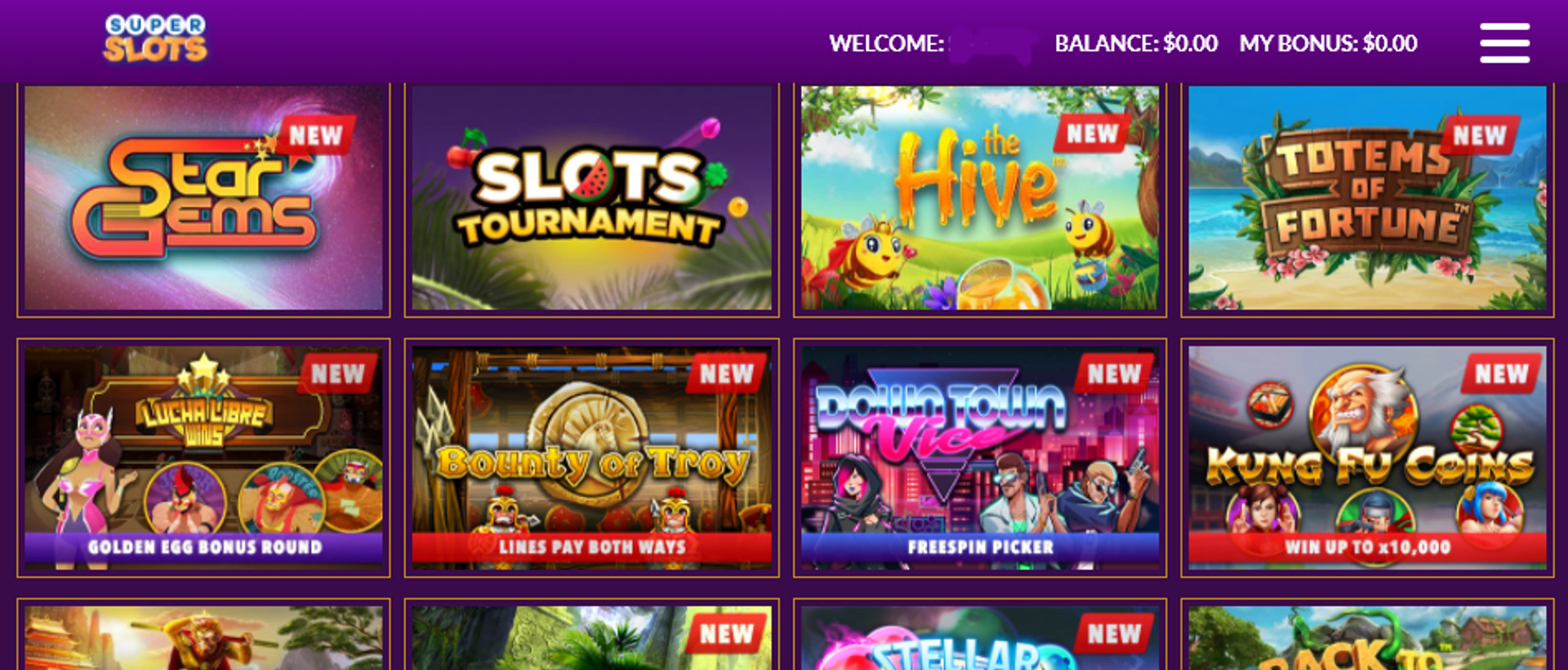This screenshot has height=670, width=1568.
Task: Open the Slots Tournament tile
Action: (592, 198)
